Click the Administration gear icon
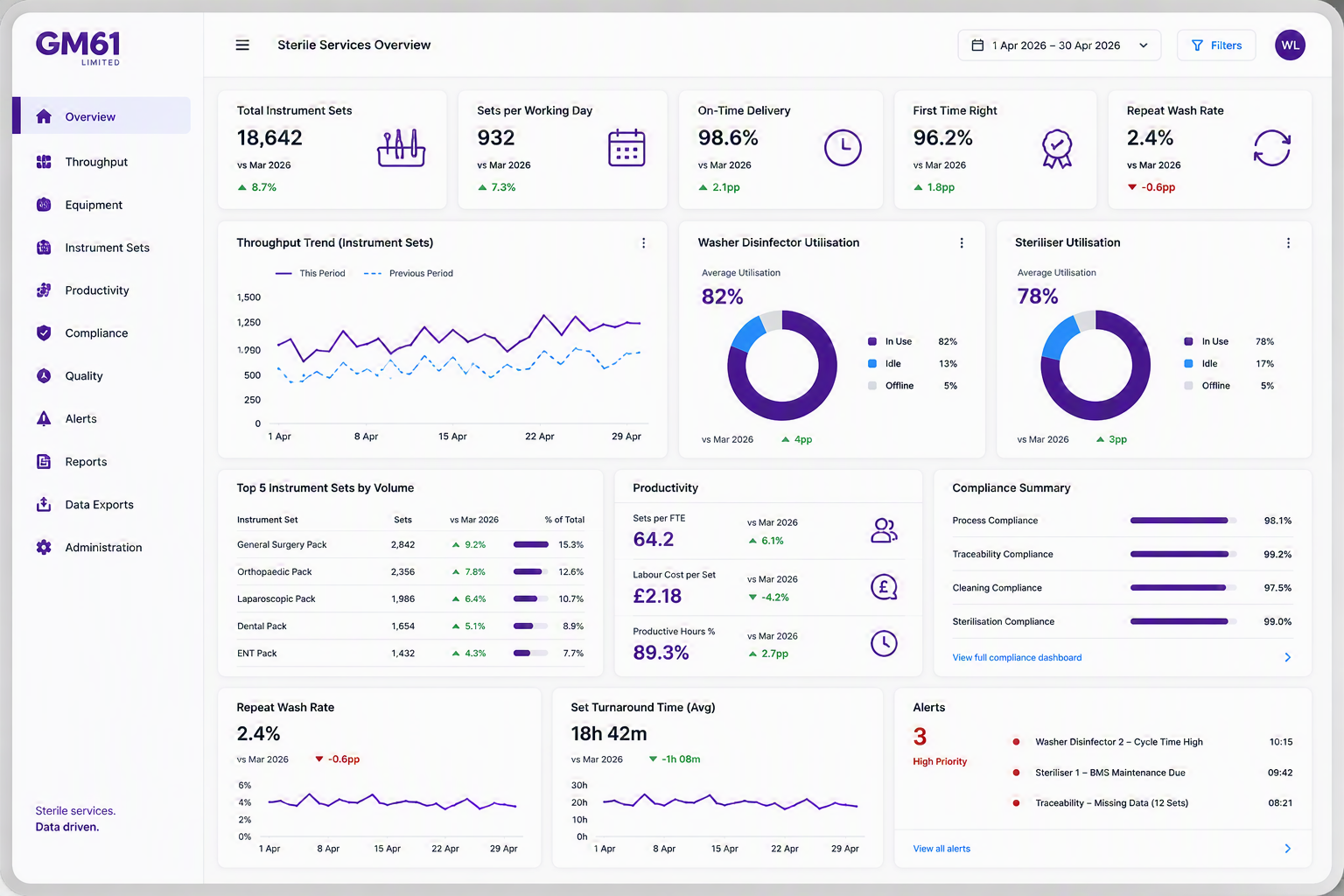 44,547
